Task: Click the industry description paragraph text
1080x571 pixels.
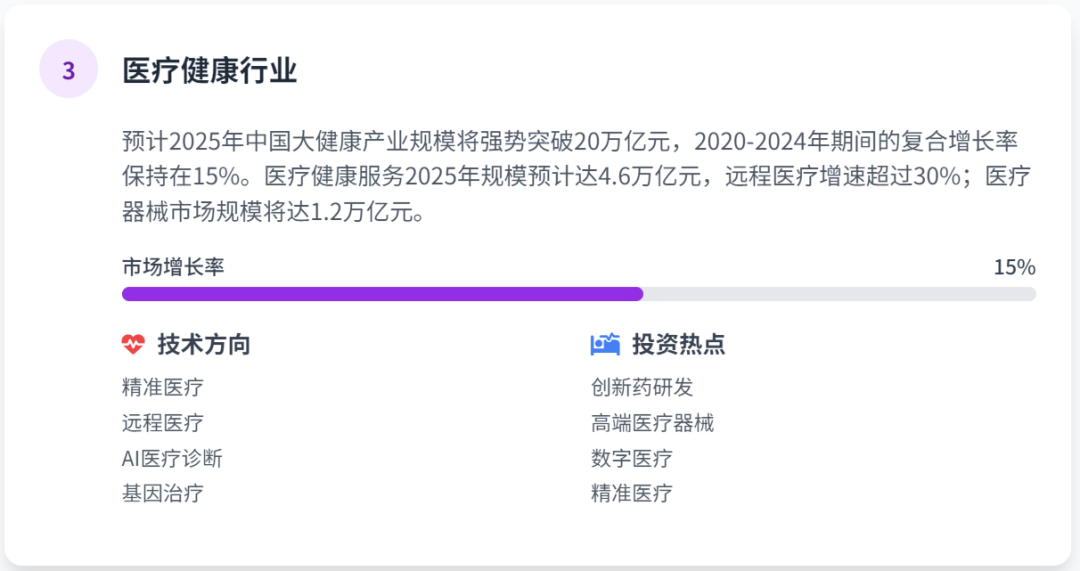Action: point(575,176)
